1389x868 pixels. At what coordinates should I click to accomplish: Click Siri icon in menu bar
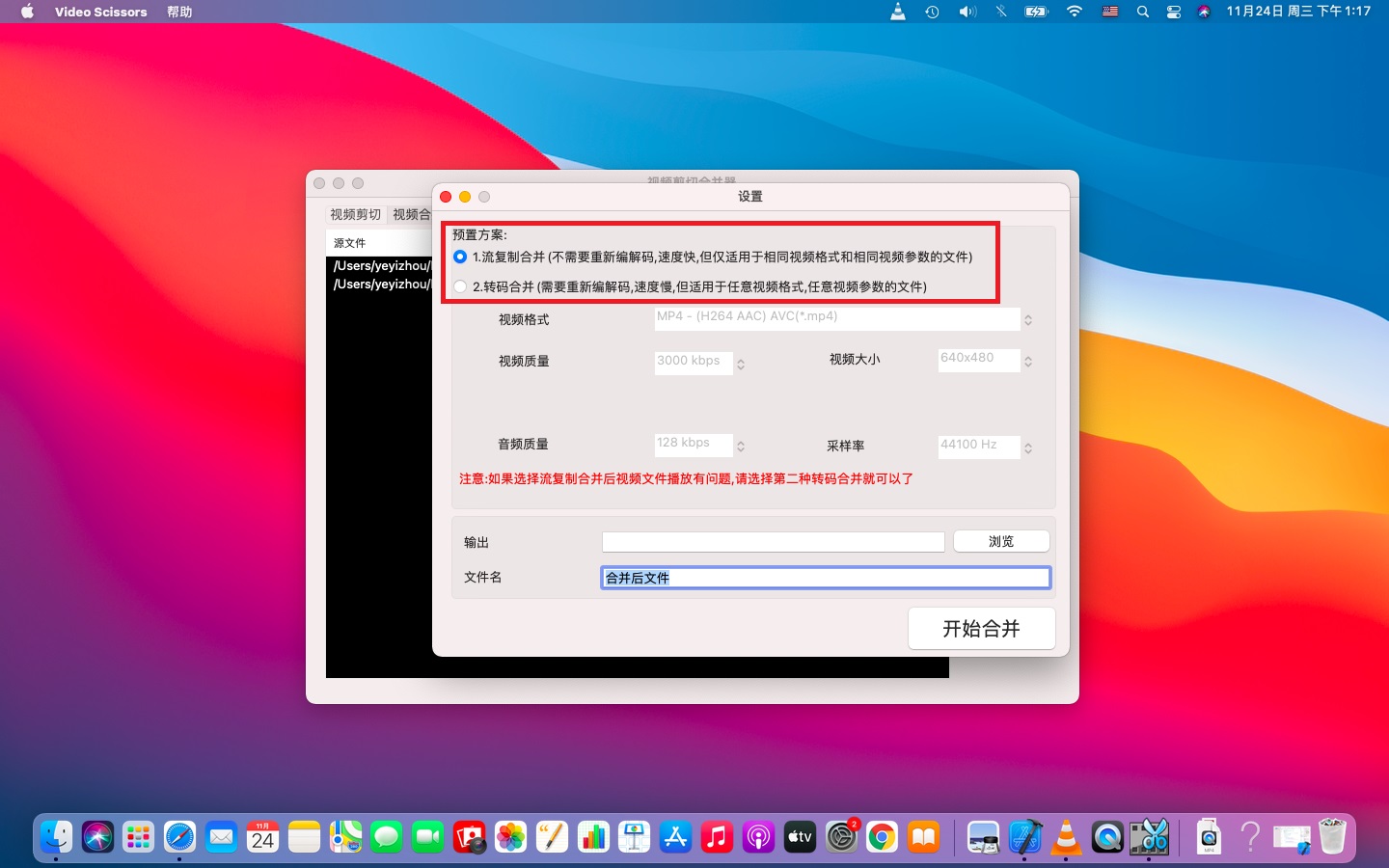click(x=1204, y=12)
